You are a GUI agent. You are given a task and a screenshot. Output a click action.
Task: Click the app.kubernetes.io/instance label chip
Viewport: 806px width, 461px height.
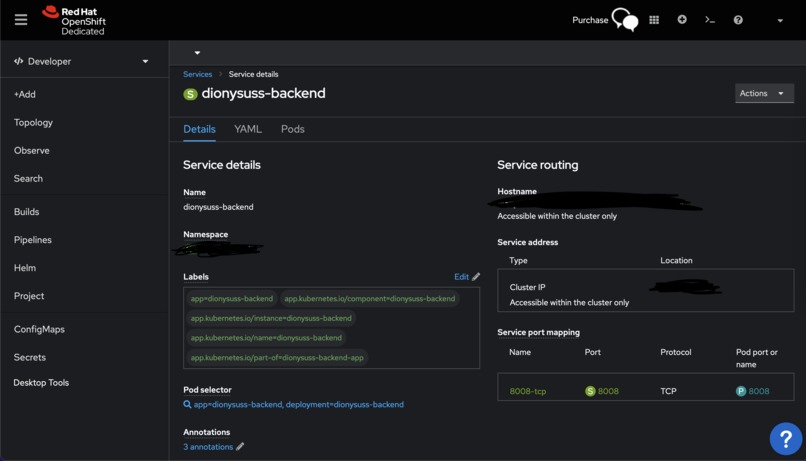[271, 318]
